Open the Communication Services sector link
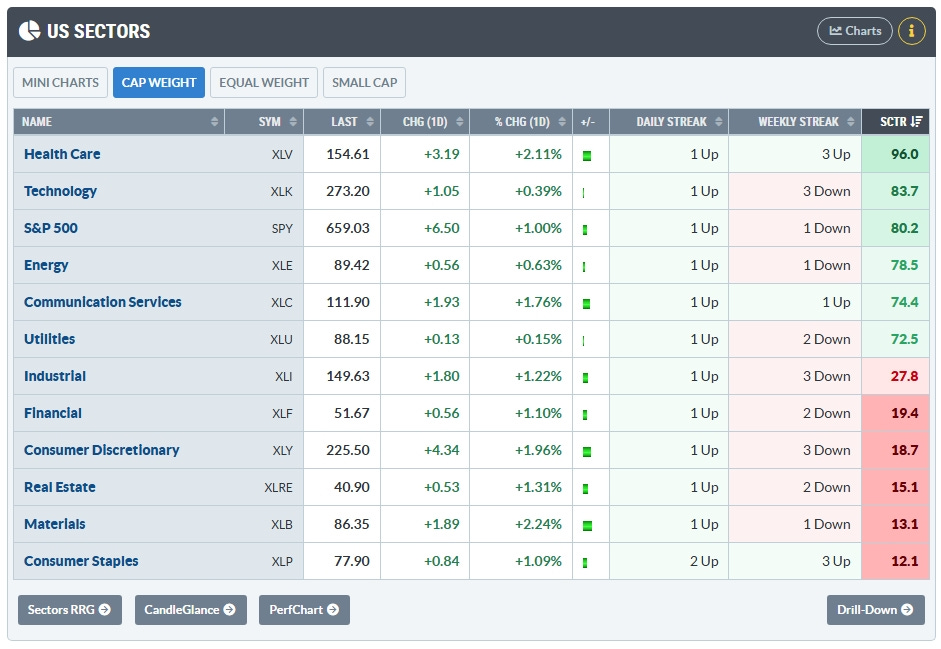This screenshot has height=649, width=941. [x=103, y=302]
